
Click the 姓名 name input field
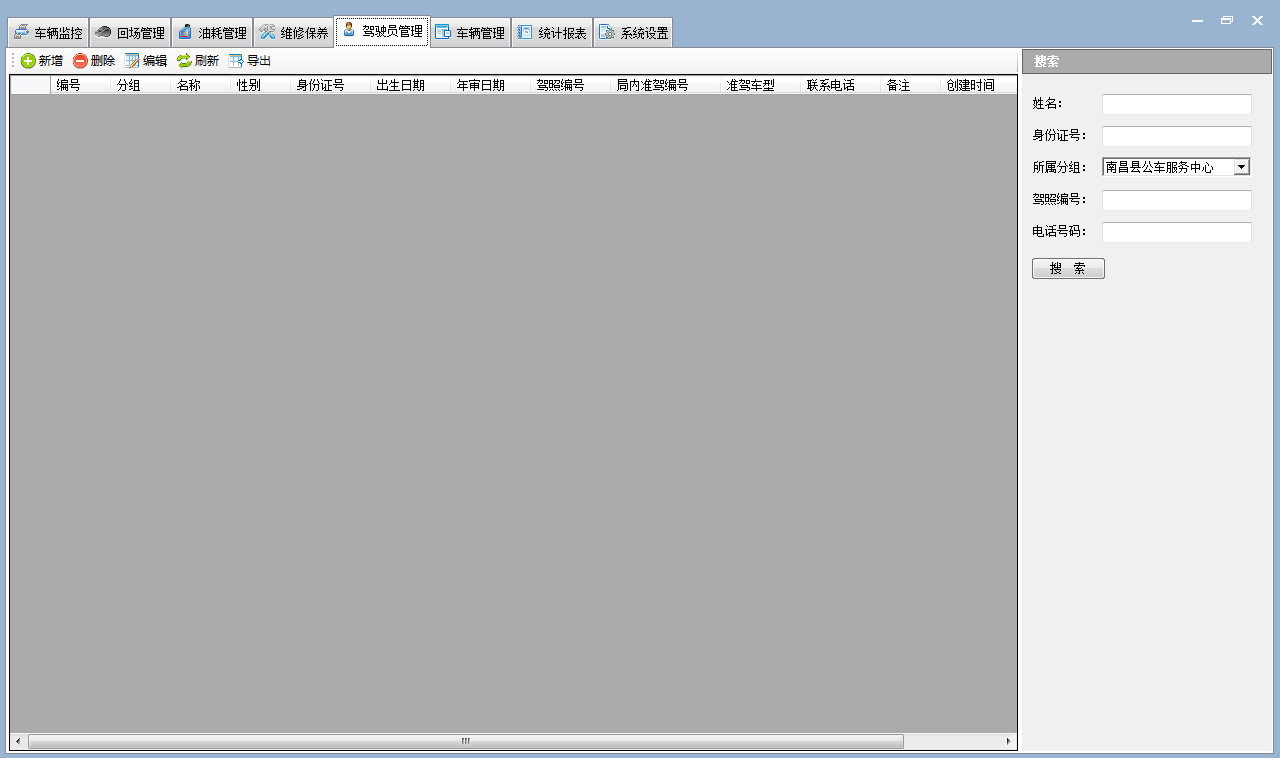click(1176, 104)
